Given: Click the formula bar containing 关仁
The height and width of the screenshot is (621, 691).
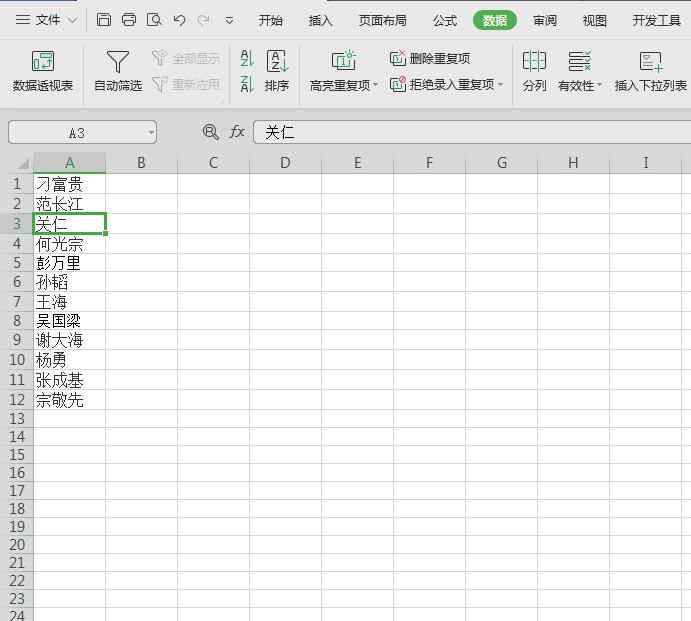Looking at the screenshot, I should point(472,132).
